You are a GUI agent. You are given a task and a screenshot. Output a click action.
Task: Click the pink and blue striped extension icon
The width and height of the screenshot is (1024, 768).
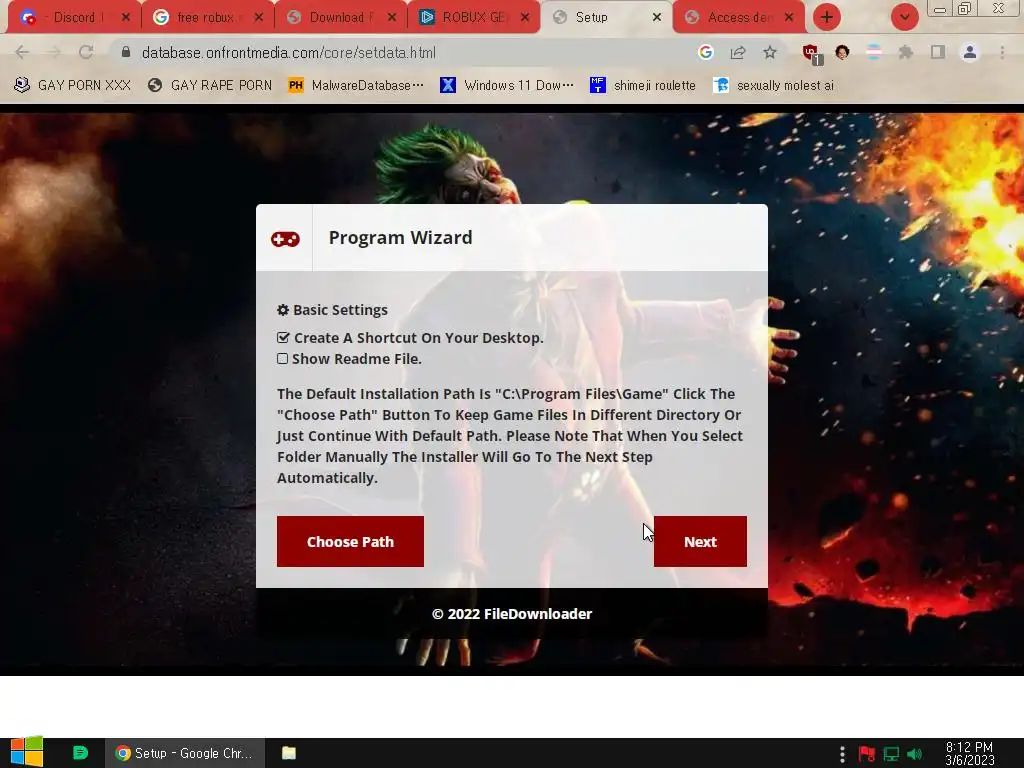point(874,52)
